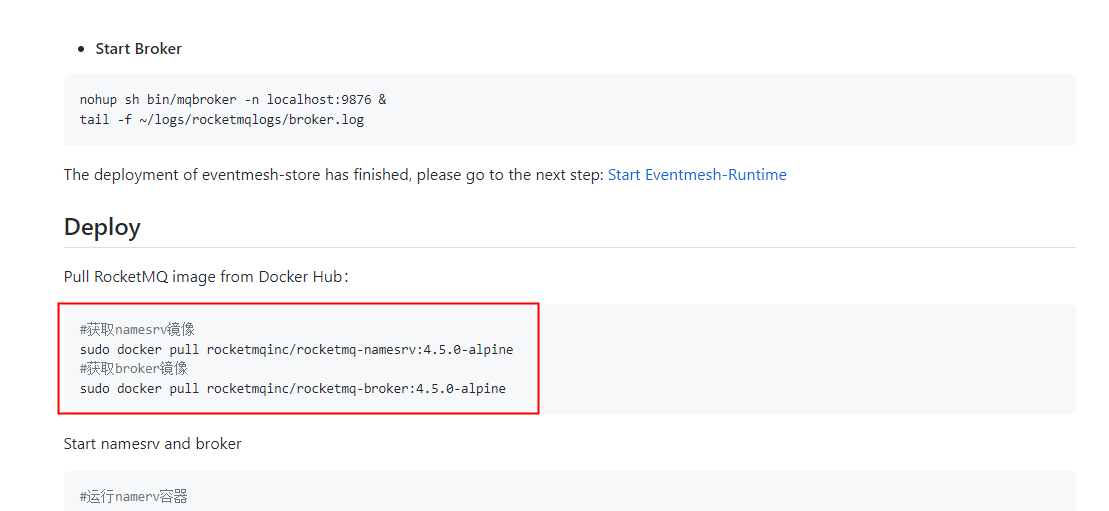Screen dimensions: 1109x511
Task: Click the nohup sh bin/mqbroker command line
Action: tap(233, 100)
